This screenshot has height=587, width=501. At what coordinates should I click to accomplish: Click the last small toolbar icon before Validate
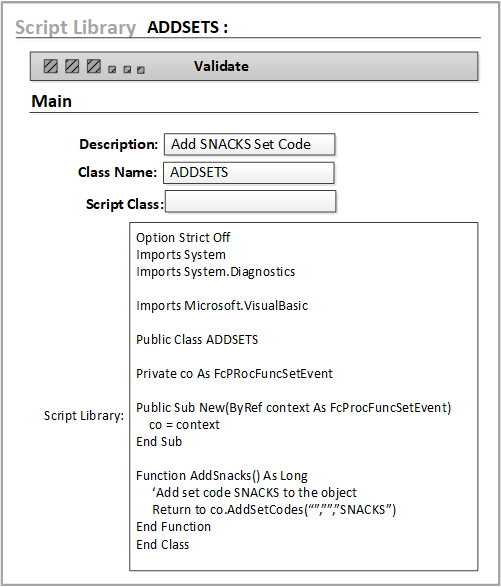pyautogui.click(x=141, y=70)
